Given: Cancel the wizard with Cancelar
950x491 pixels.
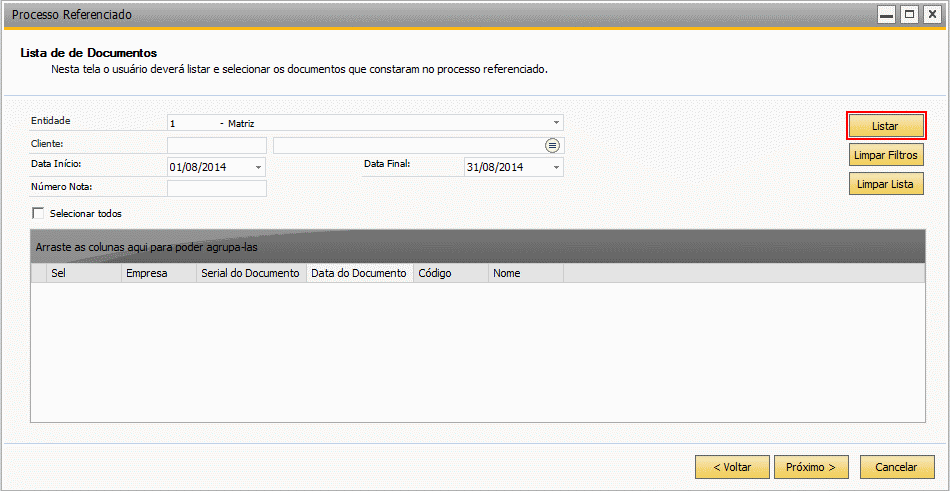Looking at the screenshot, I should [x=897, y=467].
